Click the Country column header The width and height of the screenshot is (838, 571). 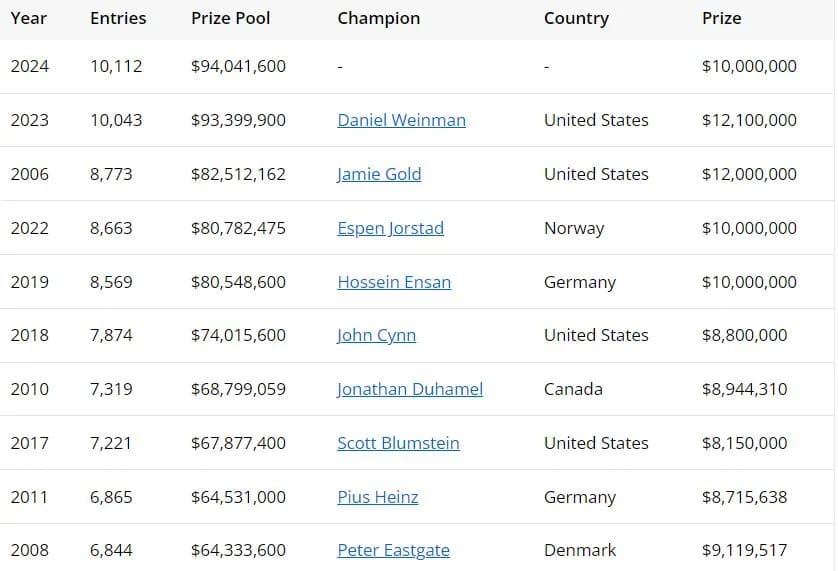pyautogui.click(x=576, y=18)
